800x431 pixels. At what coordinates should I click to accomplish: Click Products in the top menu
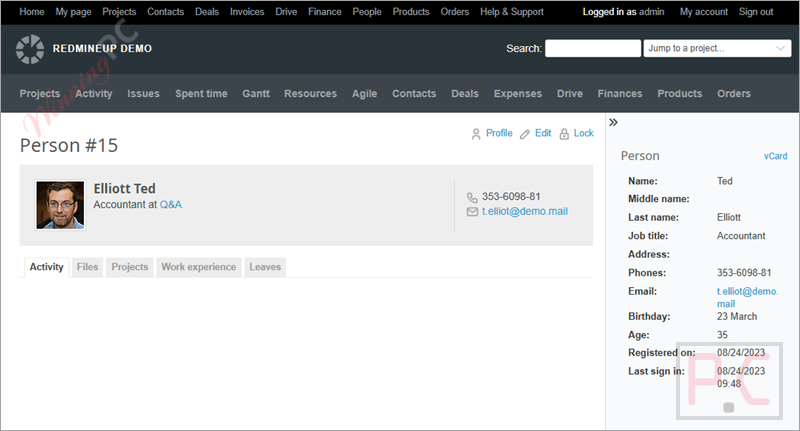tap(411, 12)
